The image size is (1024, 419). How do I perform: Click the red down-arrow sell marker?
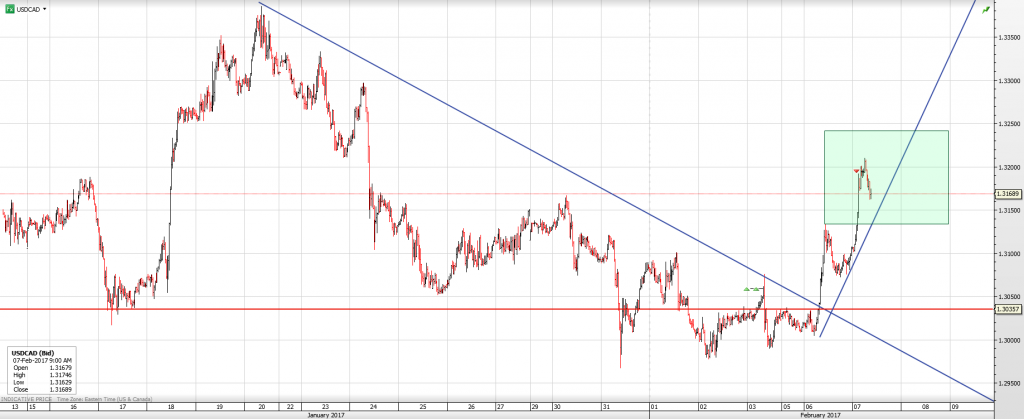856,171
